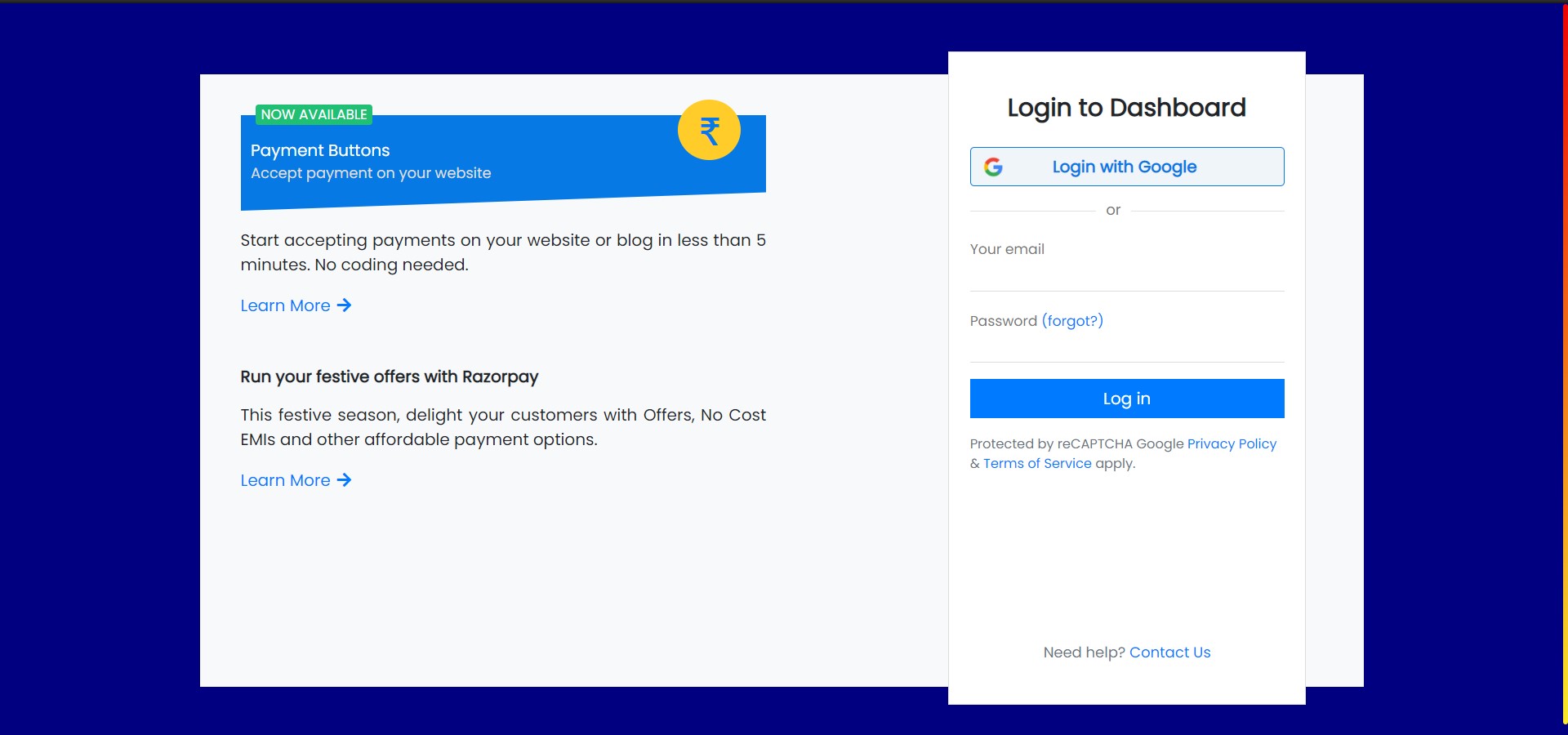
Task: Click the yellow rupee symbol icon
Action: (710, 129)
